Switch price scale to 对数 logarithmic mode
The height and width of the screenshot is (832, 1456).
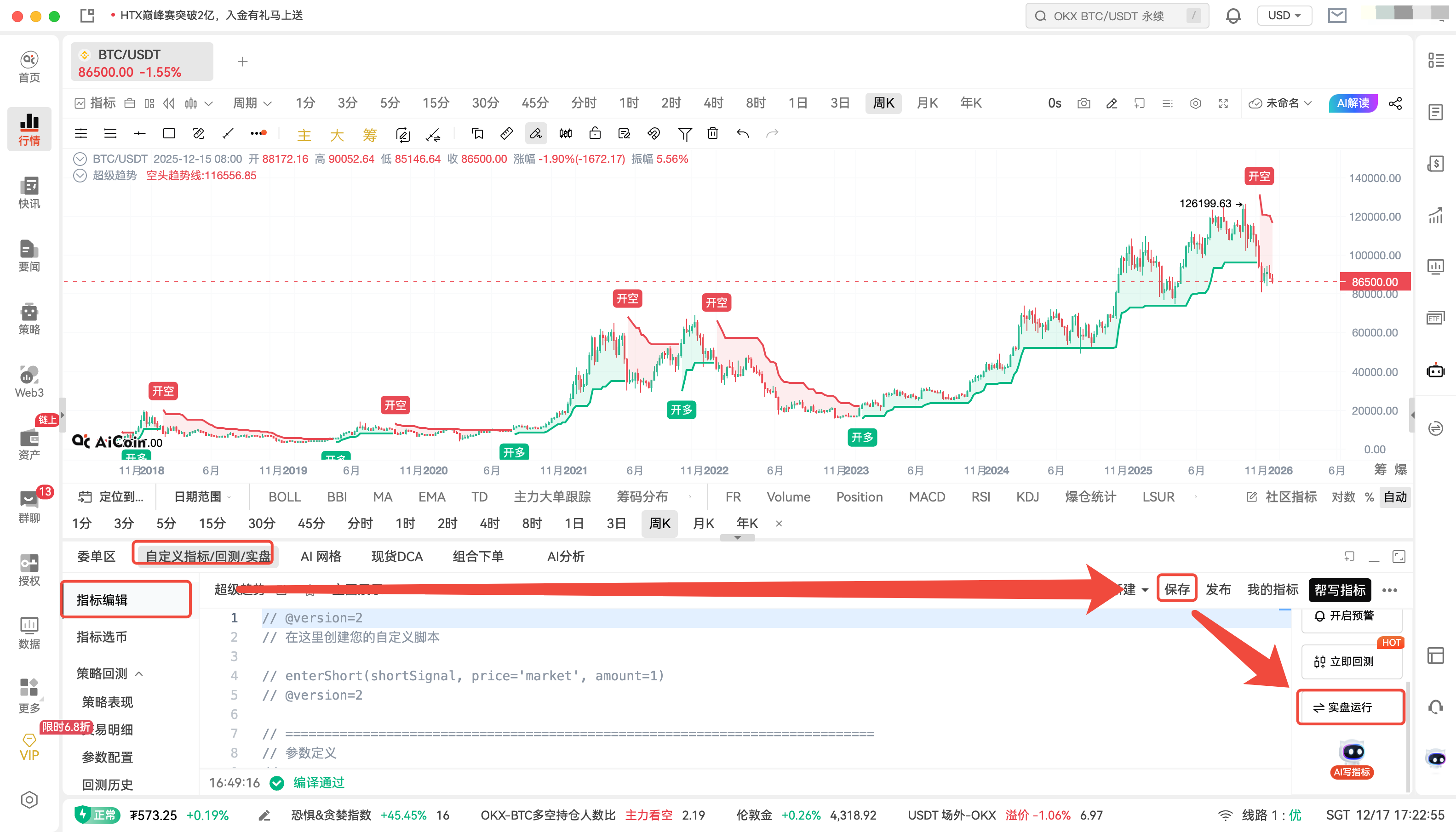click(1343, 496)
